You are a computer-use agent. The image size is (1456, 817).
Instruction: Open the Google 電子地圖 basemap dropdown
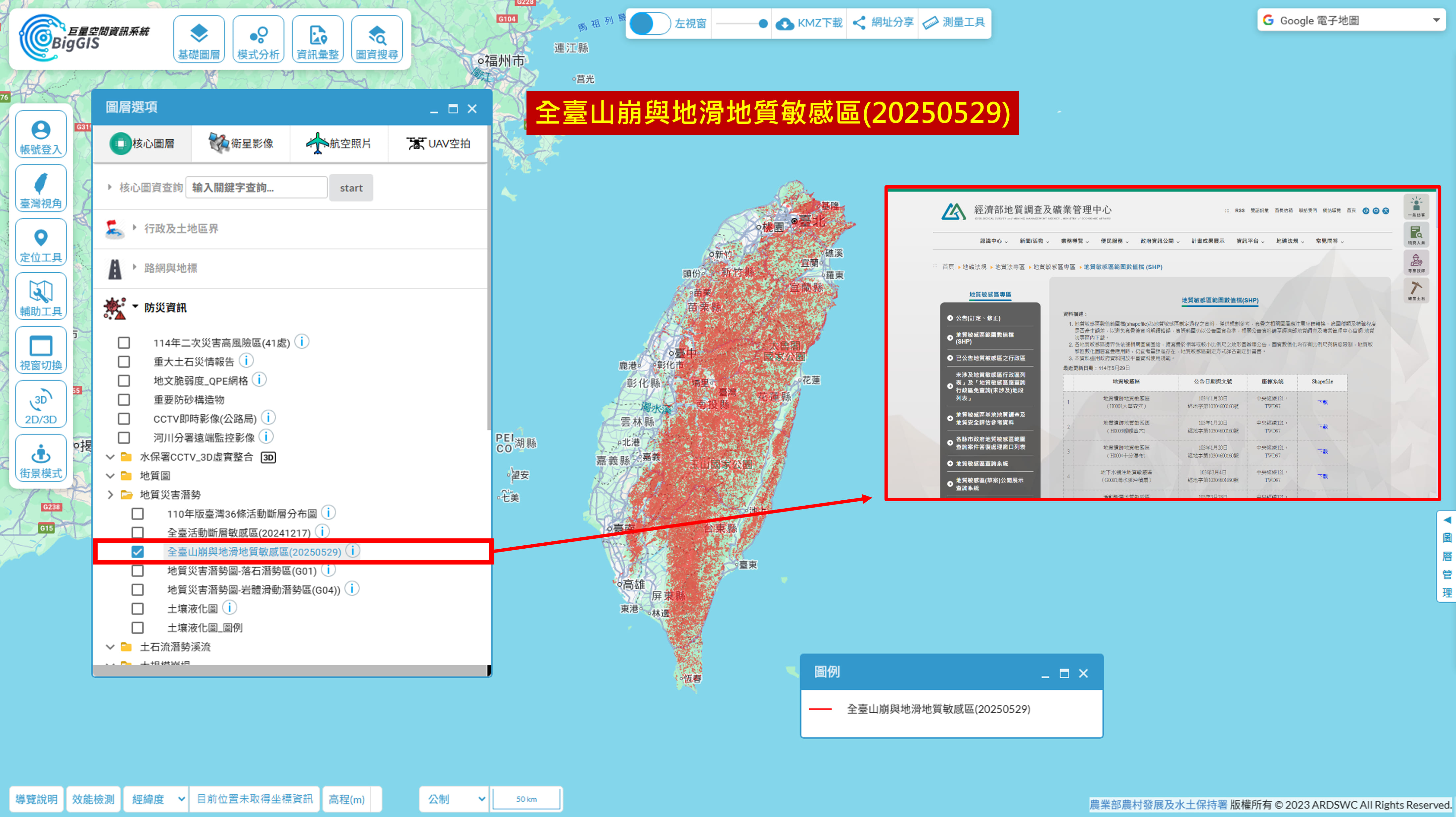pos(1350,21)
